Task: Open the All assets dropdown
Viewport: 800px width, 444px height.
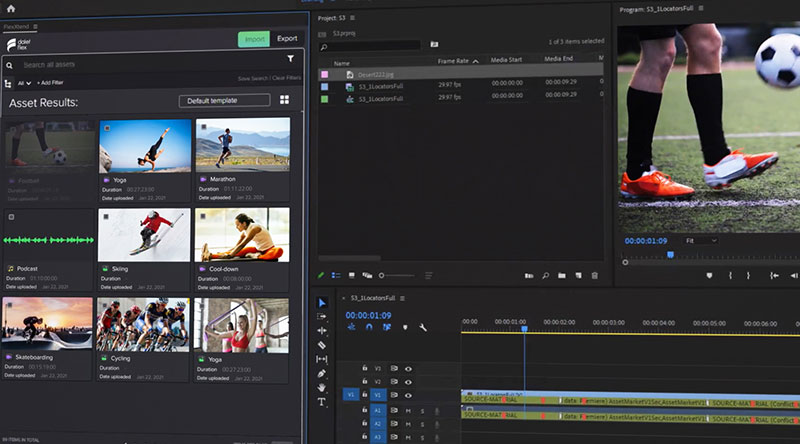Action: (24, 83)
